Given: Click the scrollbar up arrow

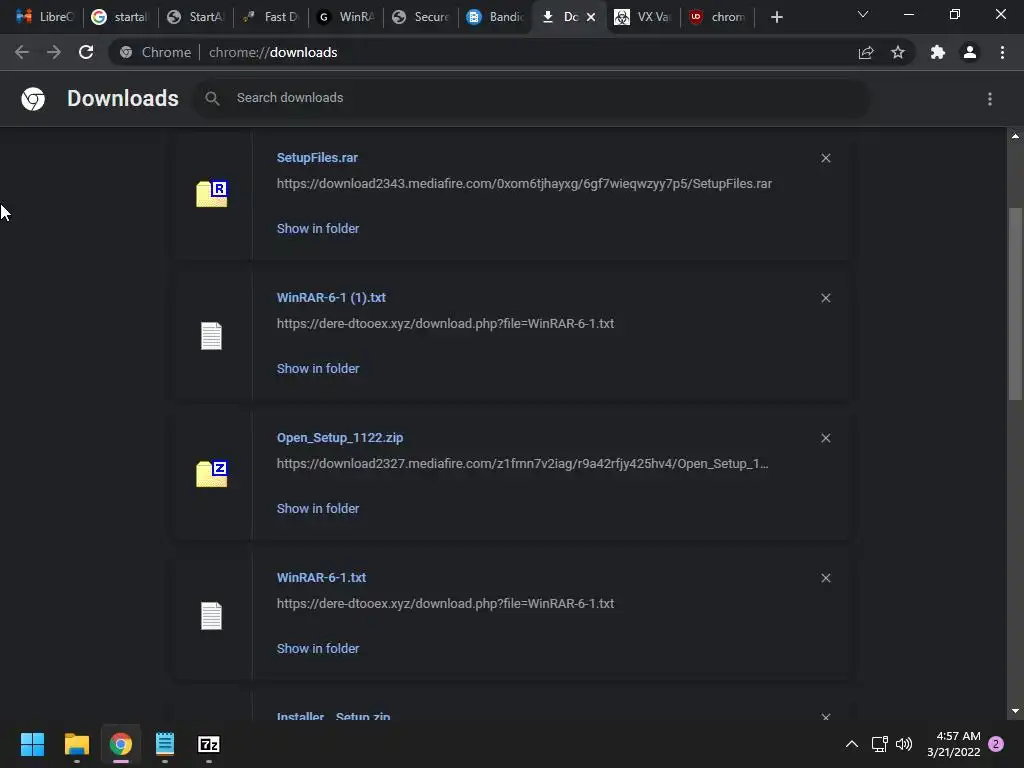Looking at the screenshot, I should click(1015, 136).
